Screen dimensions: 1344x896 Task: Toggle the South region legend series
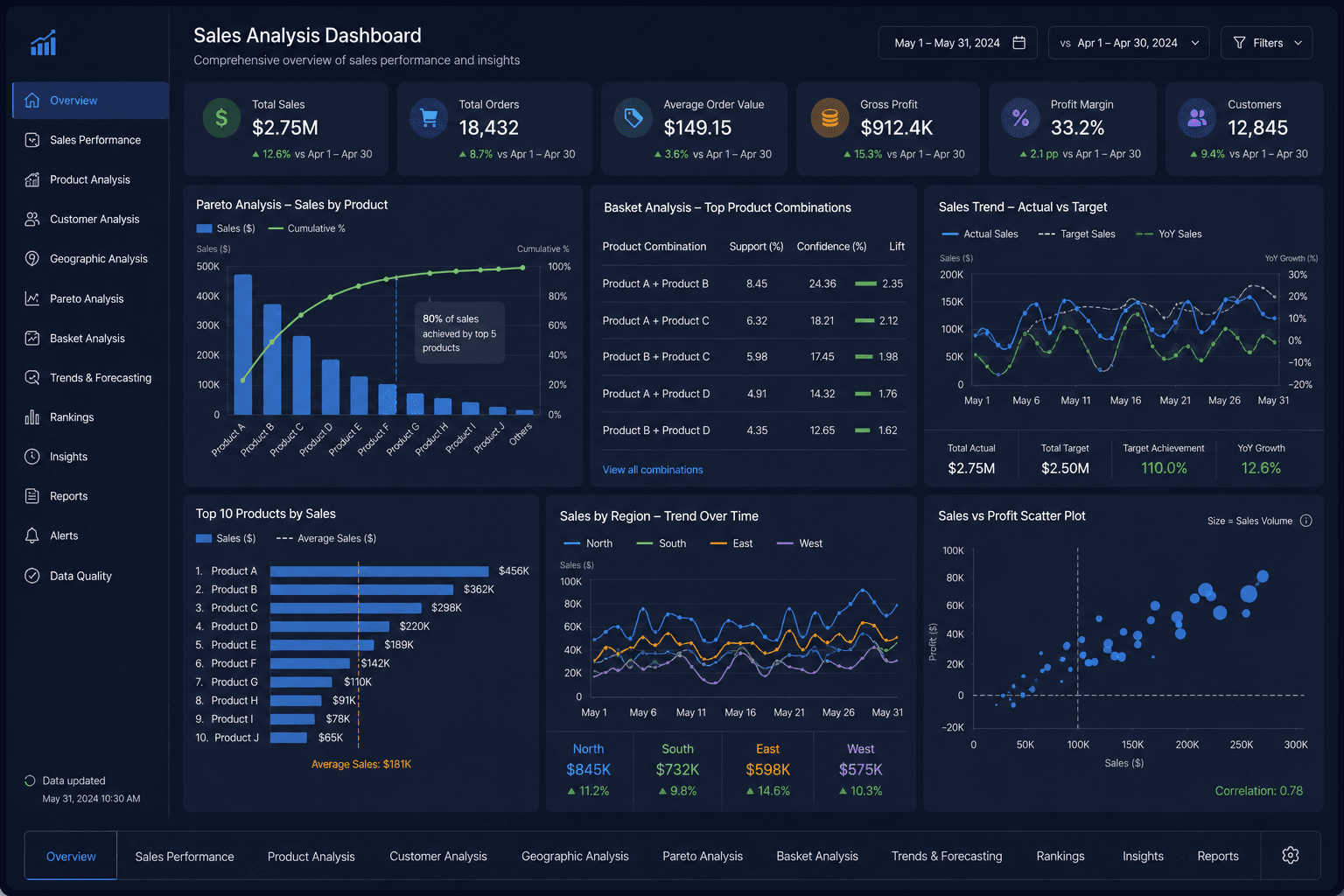click(661, 543)
